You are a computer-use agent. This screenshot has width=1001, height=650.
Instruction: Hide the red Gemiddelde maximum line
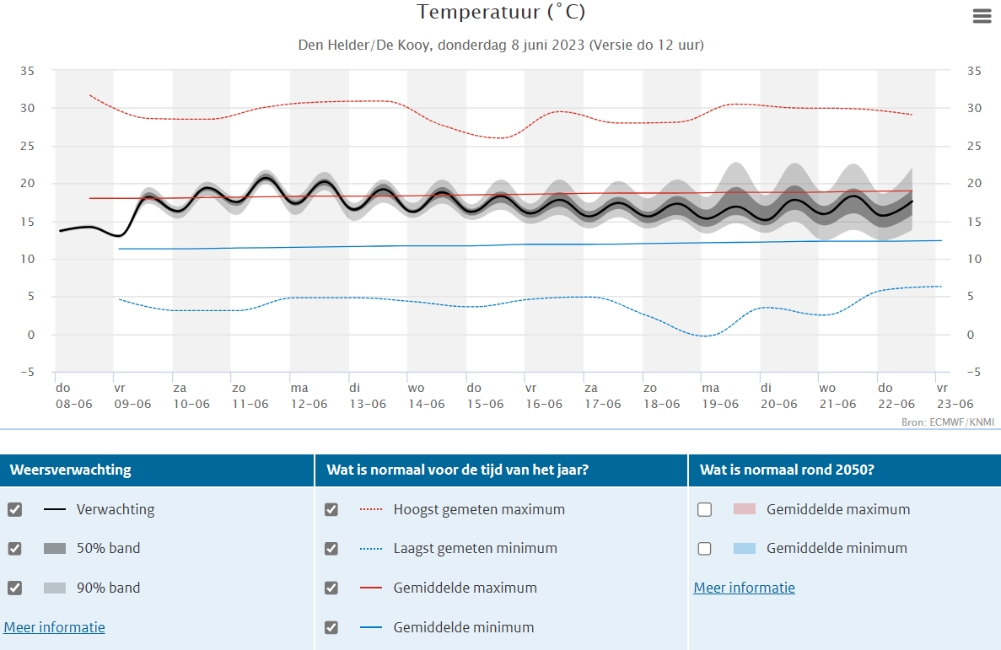coord(332,588)
